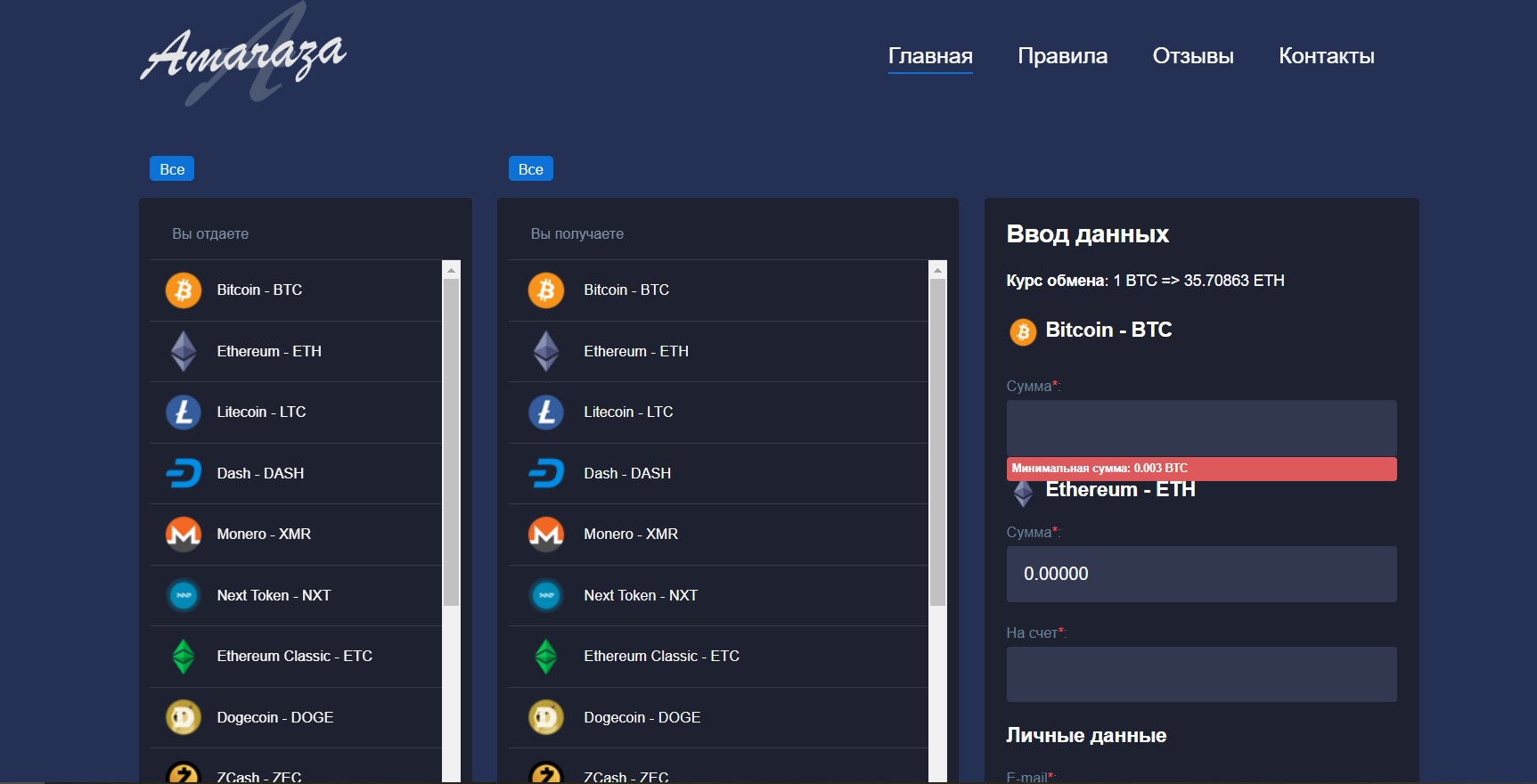Click the Amaraza logo

(242, 55)
